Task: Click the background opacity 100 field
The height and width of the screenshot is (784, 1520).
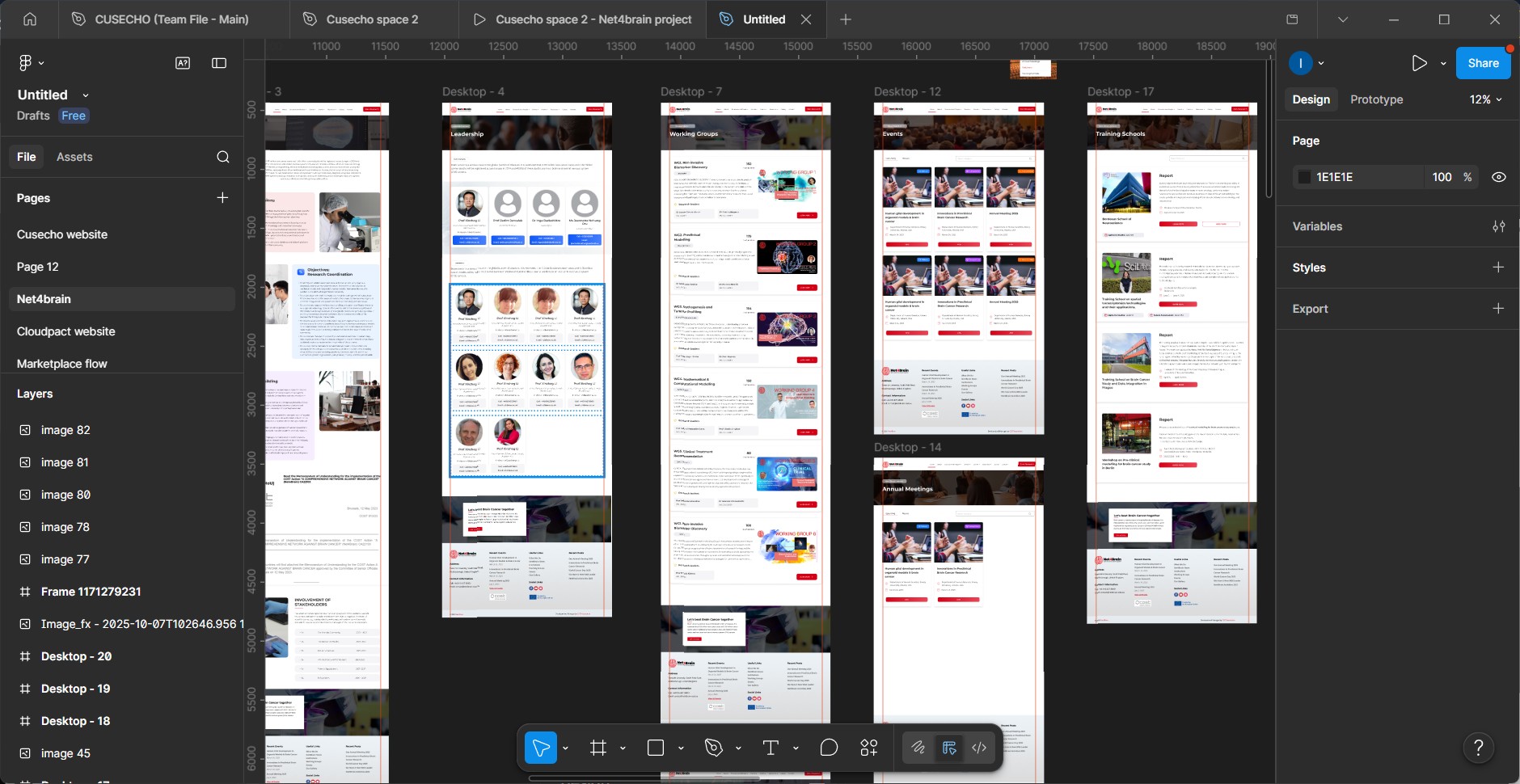Action: point(1442,177)
